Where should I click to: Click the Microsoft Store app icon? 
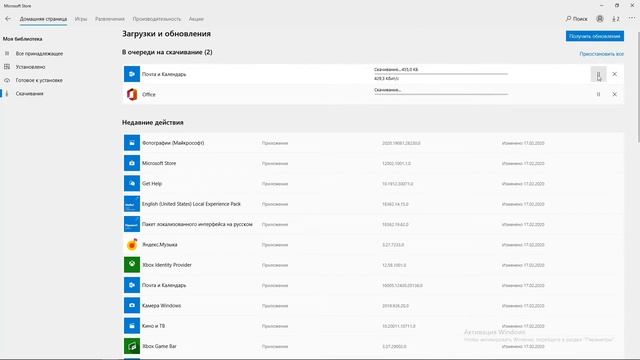click(132, 163)
